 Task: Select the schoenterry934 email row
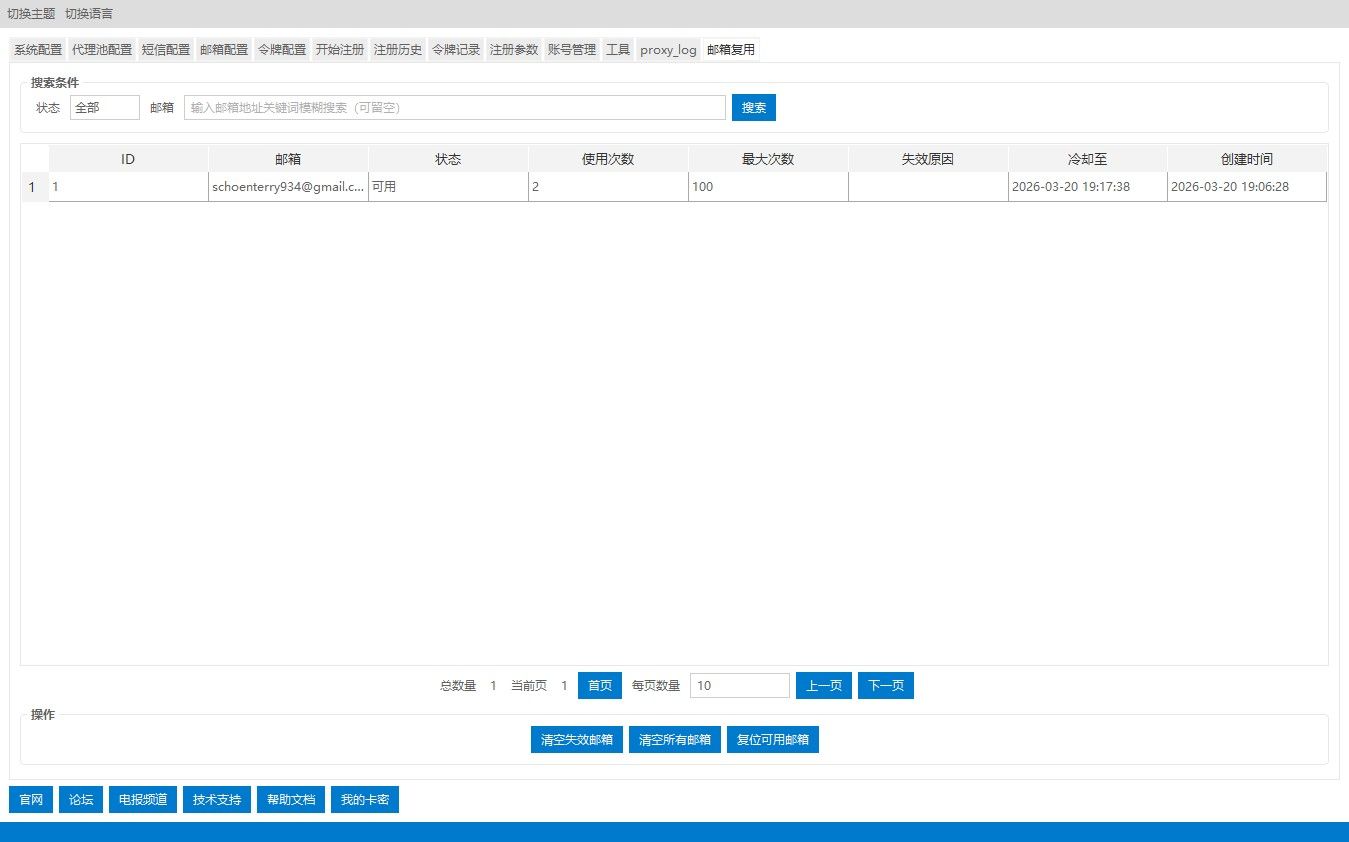[x=288, y=187]
